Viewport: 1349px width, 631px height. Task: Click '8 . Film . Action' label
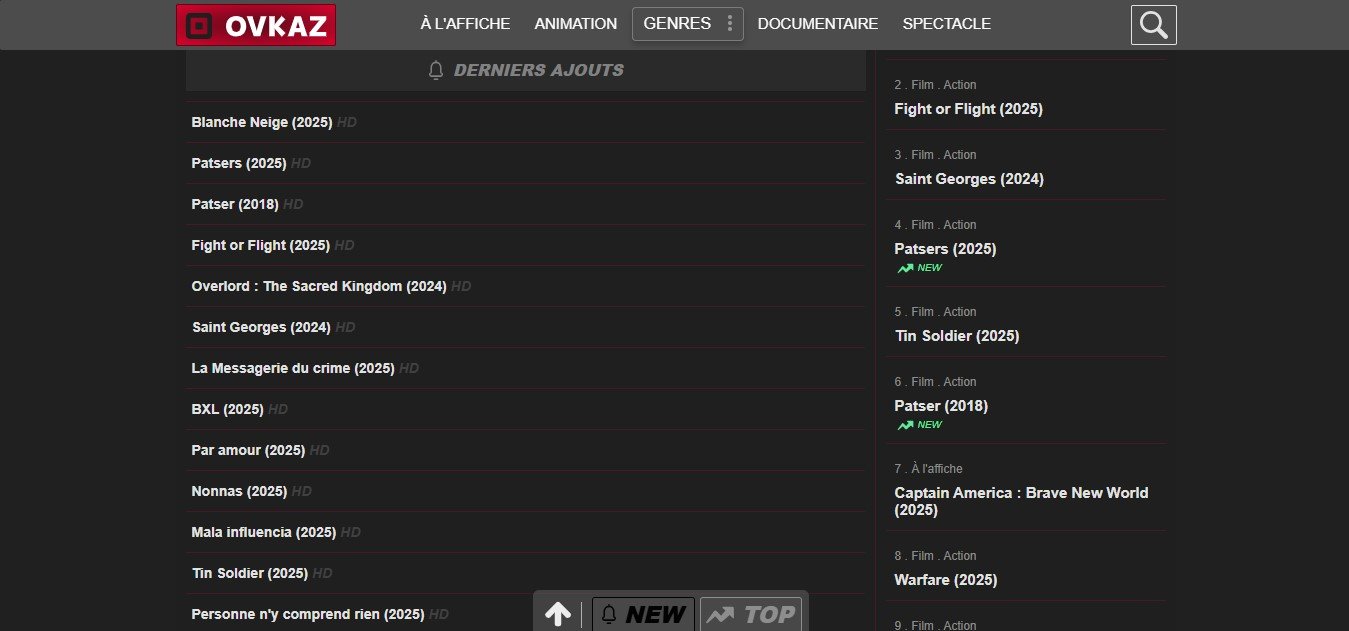(935, 556)
